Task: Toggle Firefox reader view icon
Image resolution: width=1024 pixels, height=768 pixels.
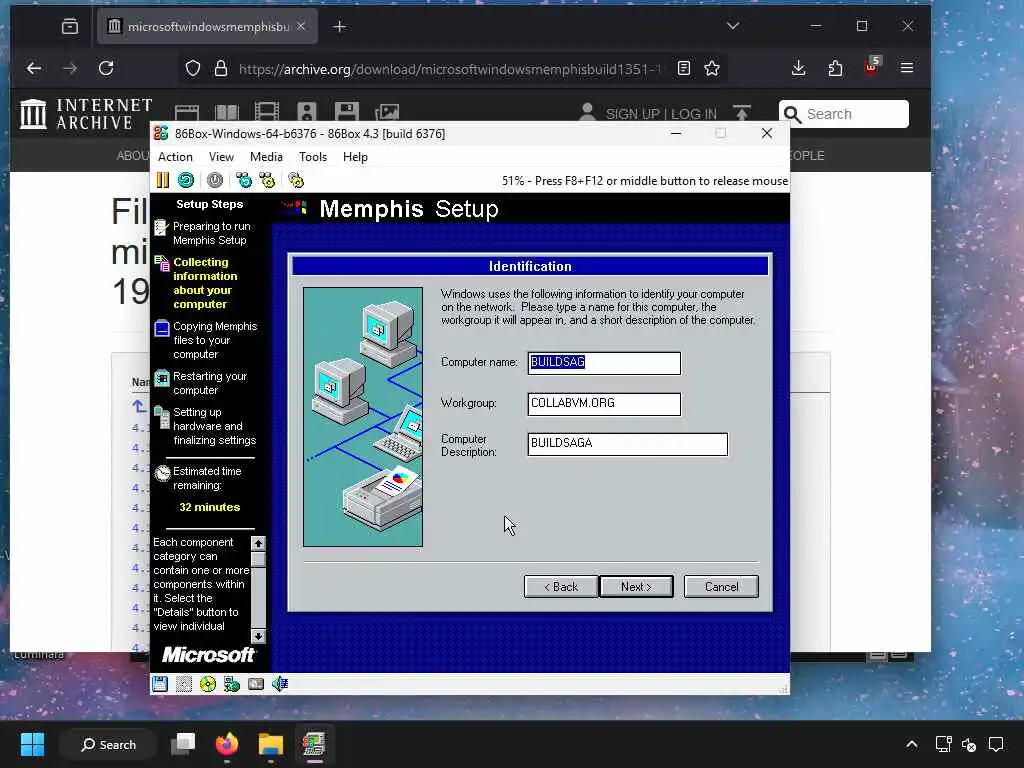Action: tap(684, 68)
